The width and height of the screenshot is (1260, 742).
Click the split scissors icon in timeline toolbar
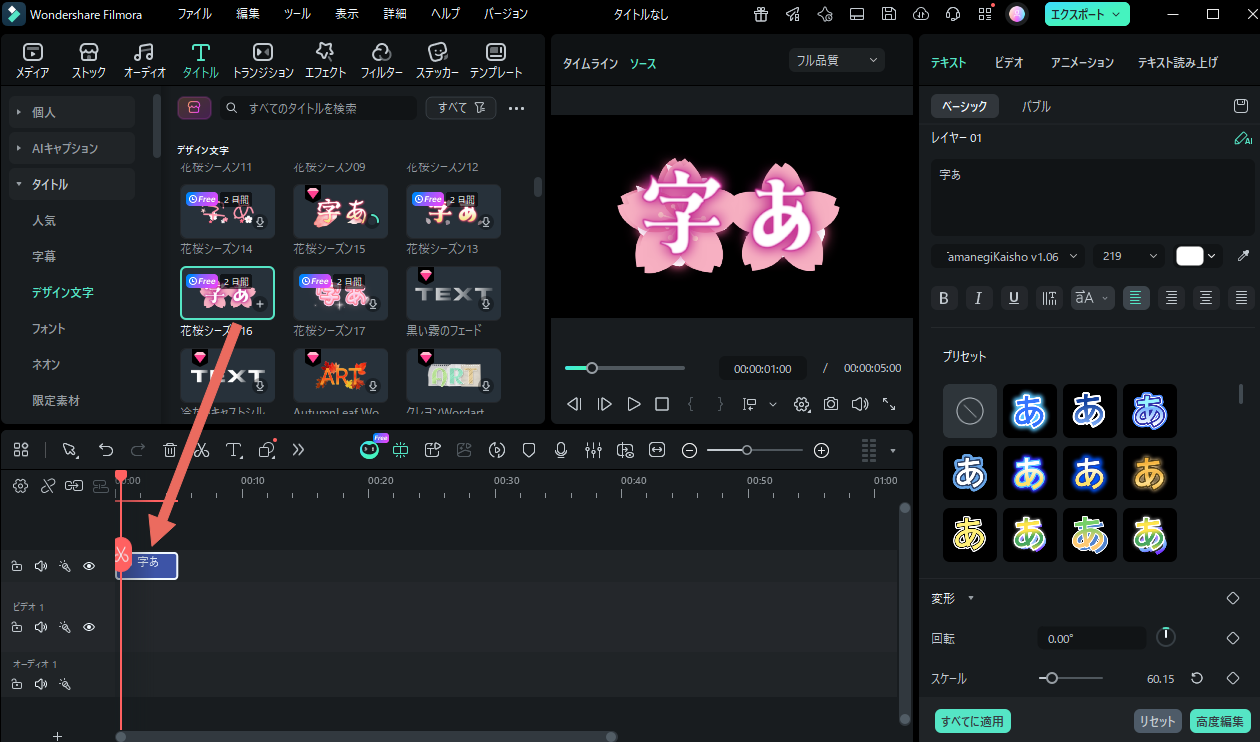pyautogui.click(x=201, y=450)
